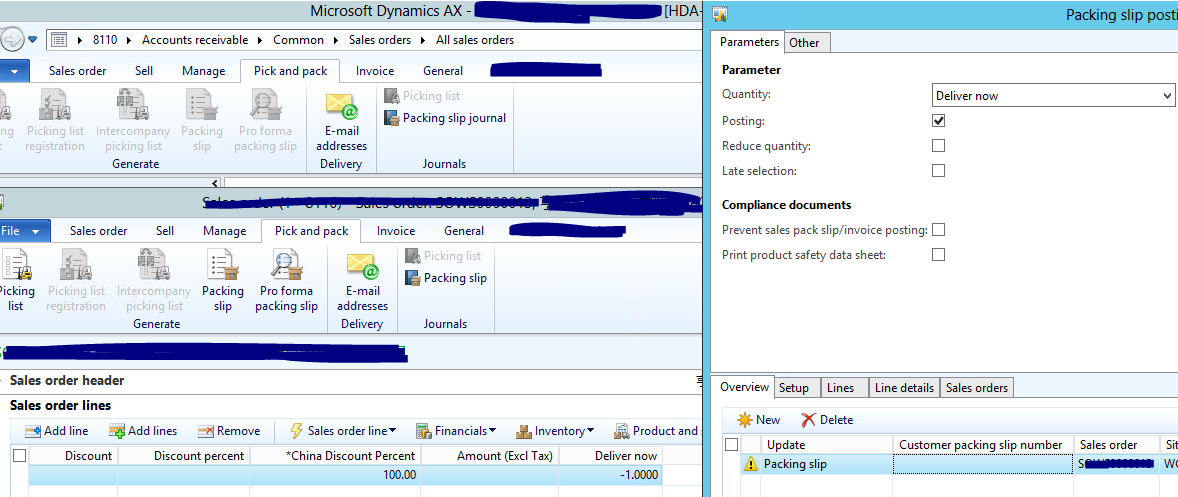The height and width of the screenshot is (497, 1178).
Task: Click Common in breadcrumb path
Action: coord(298,40)
